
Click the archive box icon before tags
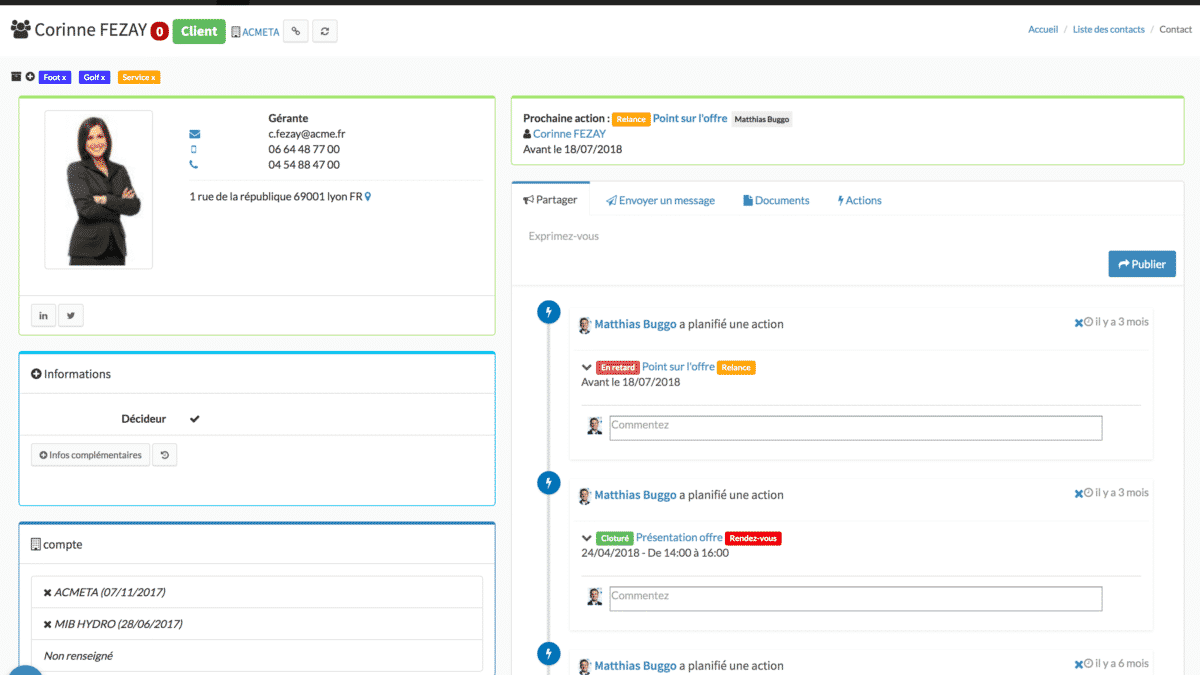click(16, 77)
